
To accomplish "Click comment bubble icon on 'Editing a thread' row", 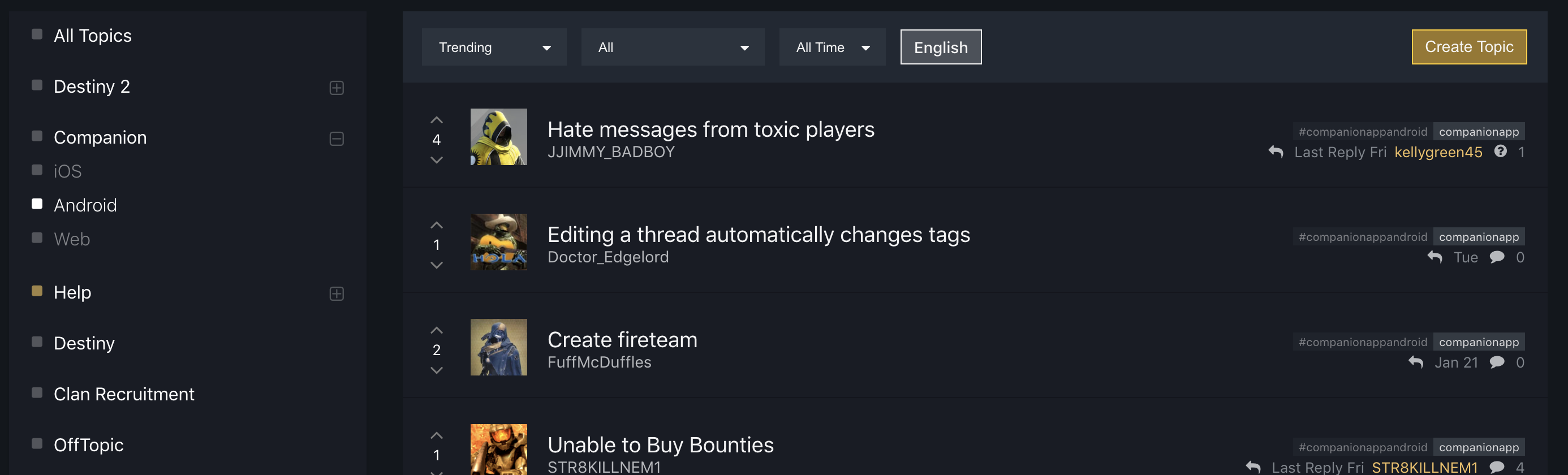I will (x=1497, y=257).
